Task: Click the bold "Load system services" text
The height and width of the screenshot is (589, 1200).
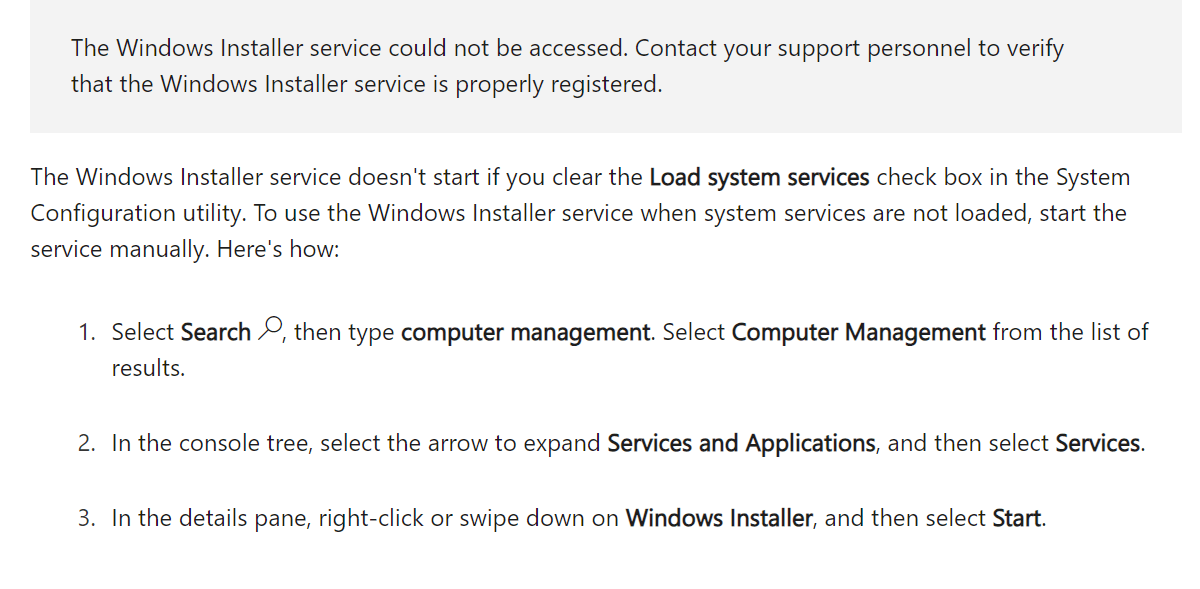Action: pyautogui.click(x=759, y=178)
